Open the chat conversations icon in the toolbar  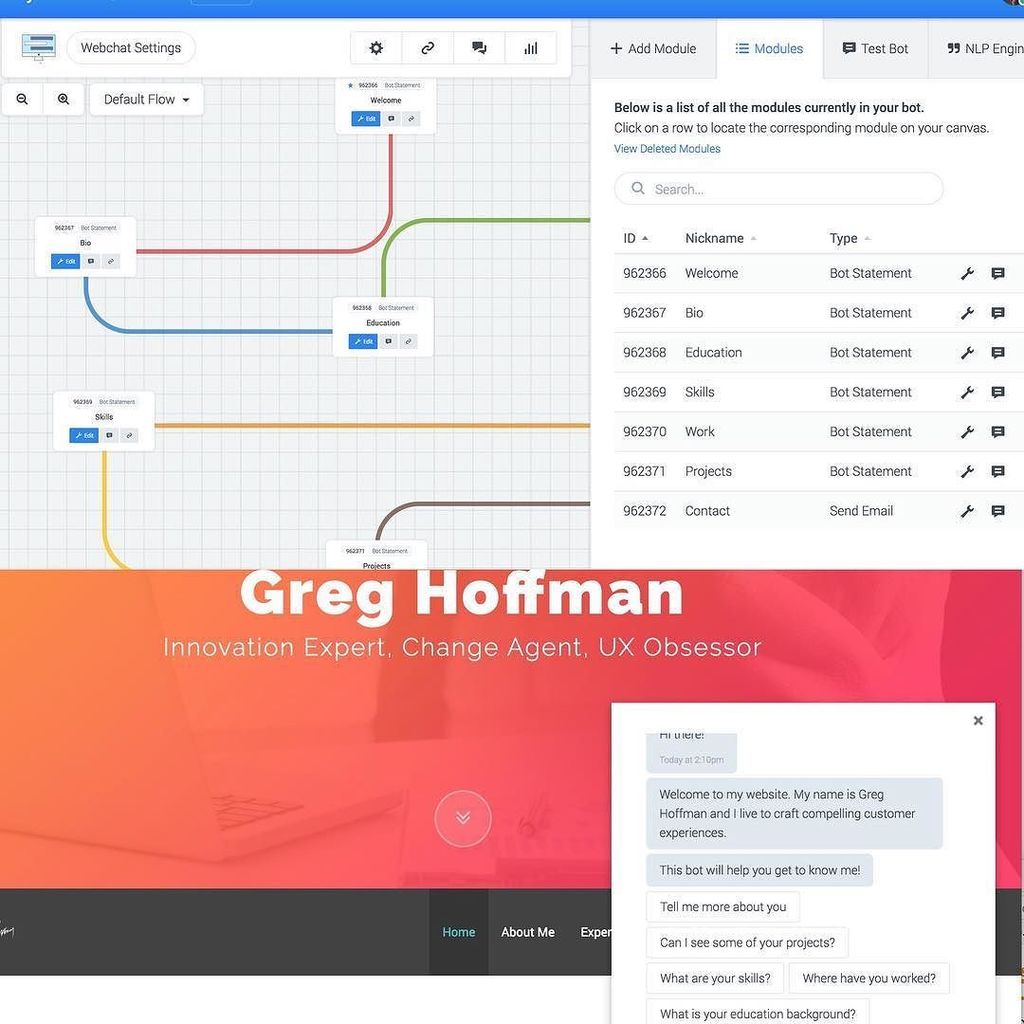point(479,47)
